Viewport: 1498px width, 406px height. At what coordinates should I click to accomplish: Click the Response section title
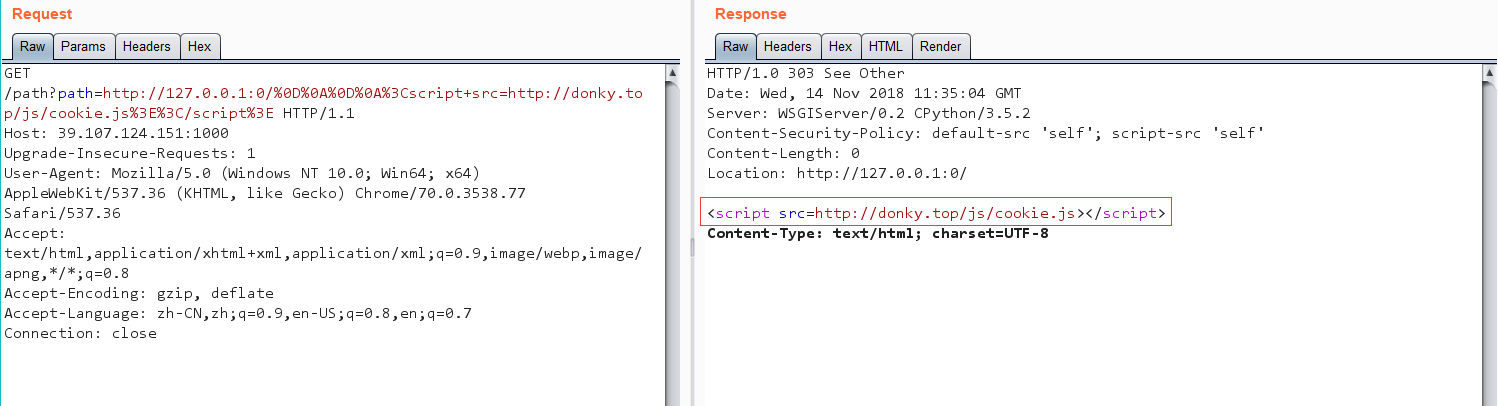(750, 14)
